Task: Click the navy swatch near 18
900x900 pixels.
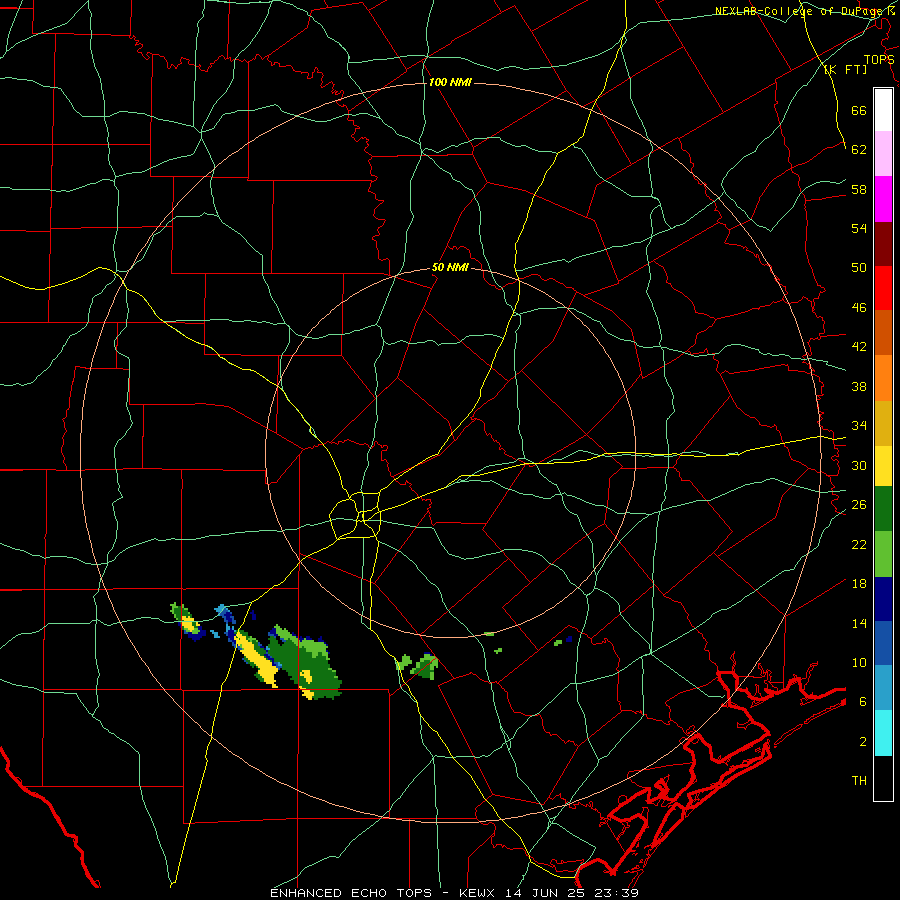Action: (883, 599)
